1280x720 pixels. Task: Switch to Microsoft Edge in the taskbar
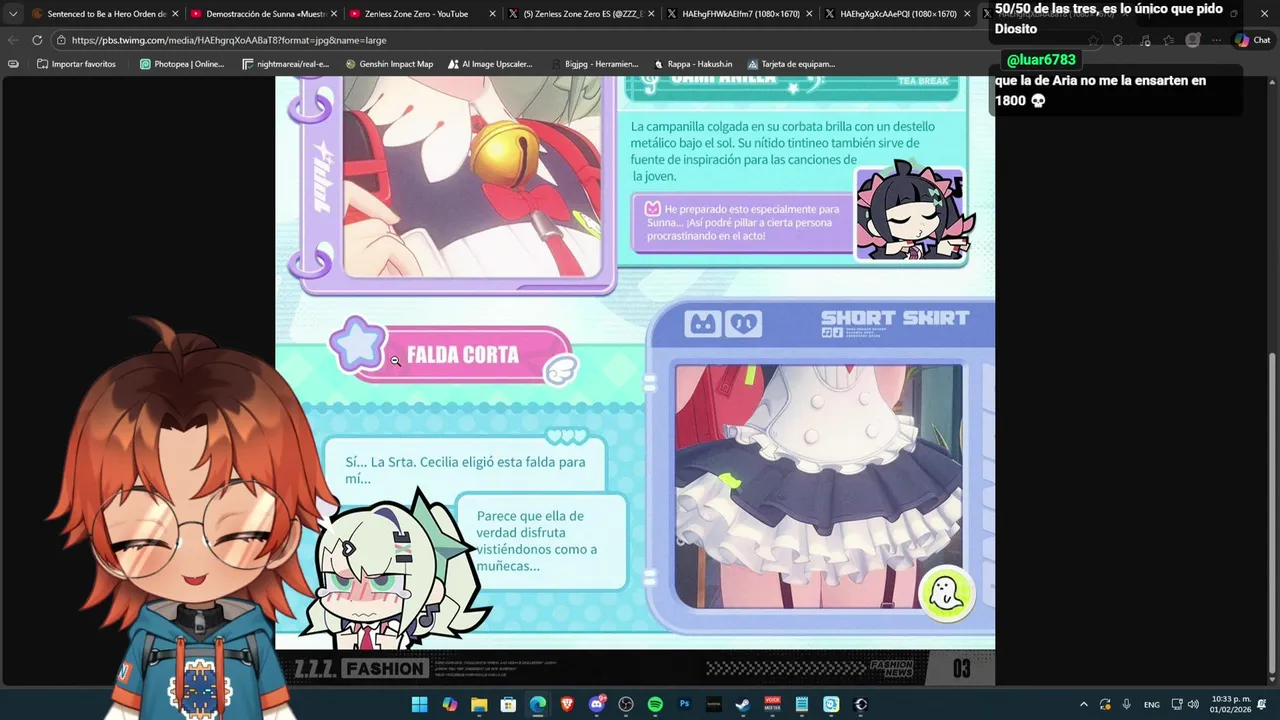click(x=538, y=704)
